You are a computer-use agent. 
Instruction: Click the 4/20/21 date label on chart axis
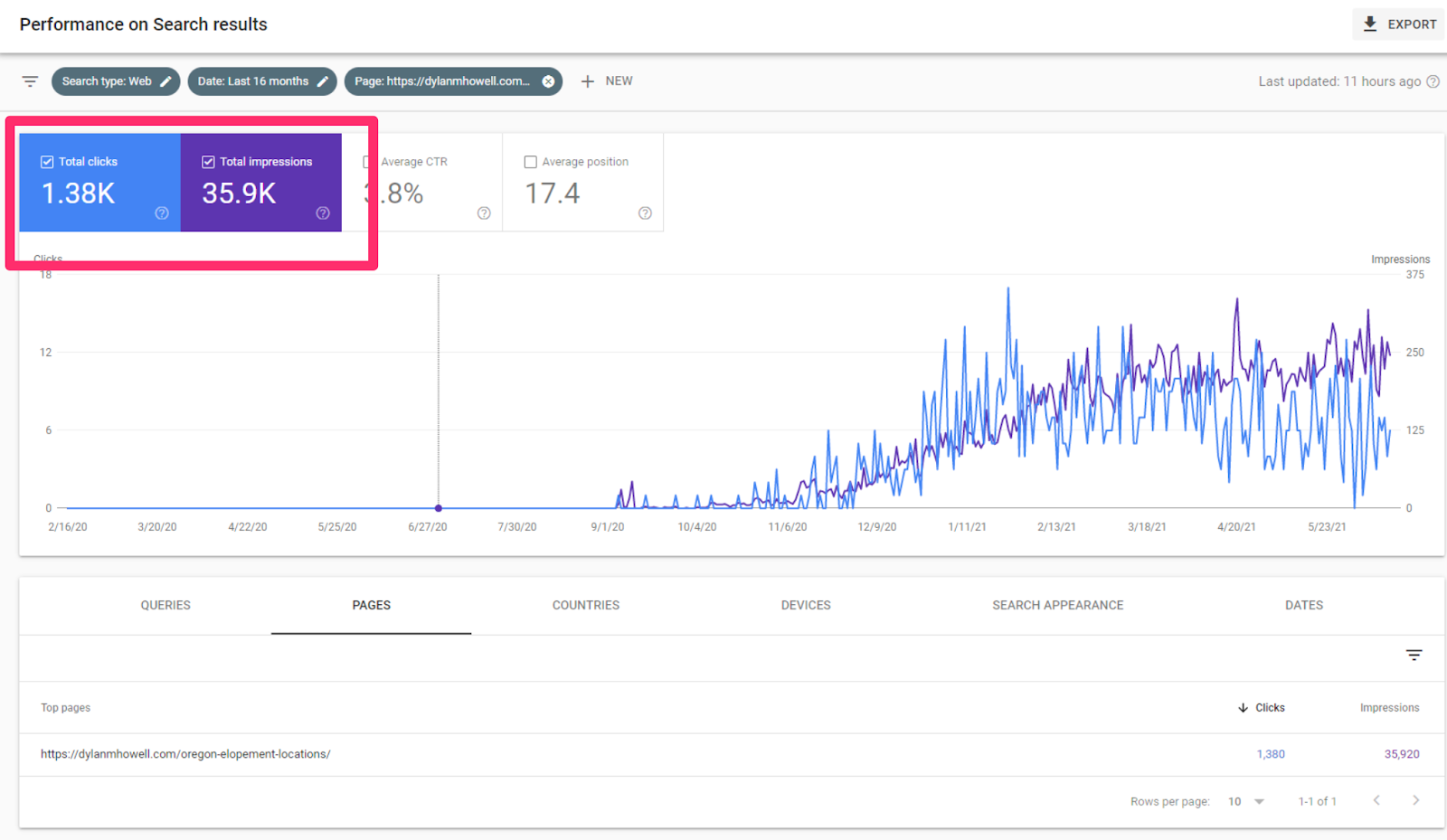1236,527
